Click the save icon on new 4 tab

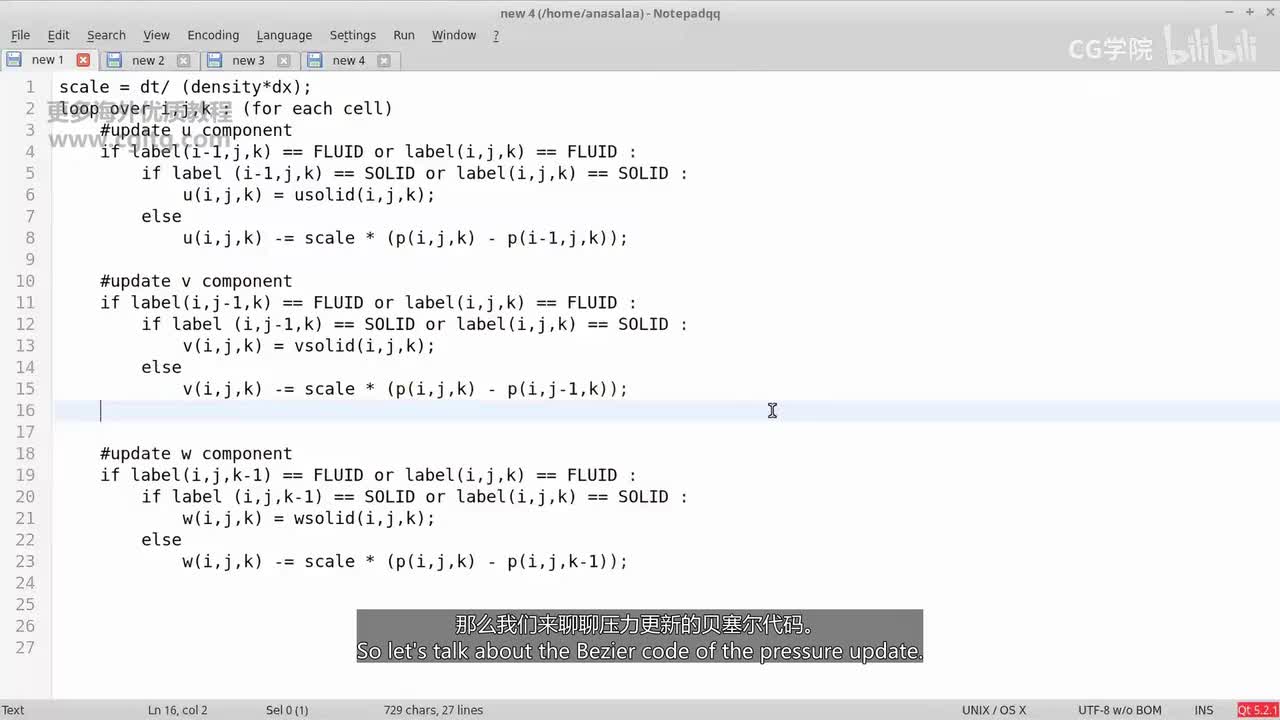tap(315, 61)
